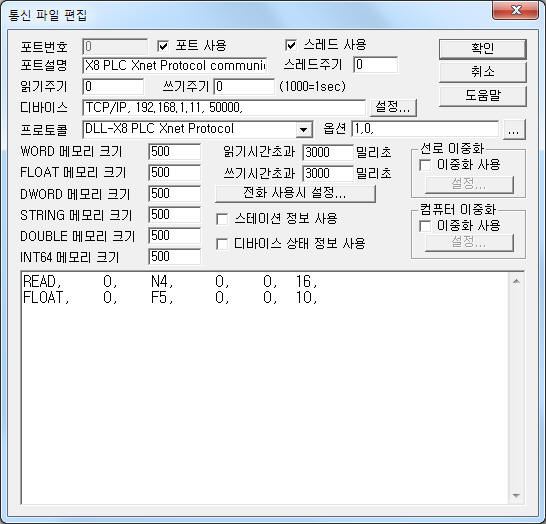Toggle the 스레드 사용 checkbox

coord(290,45)
